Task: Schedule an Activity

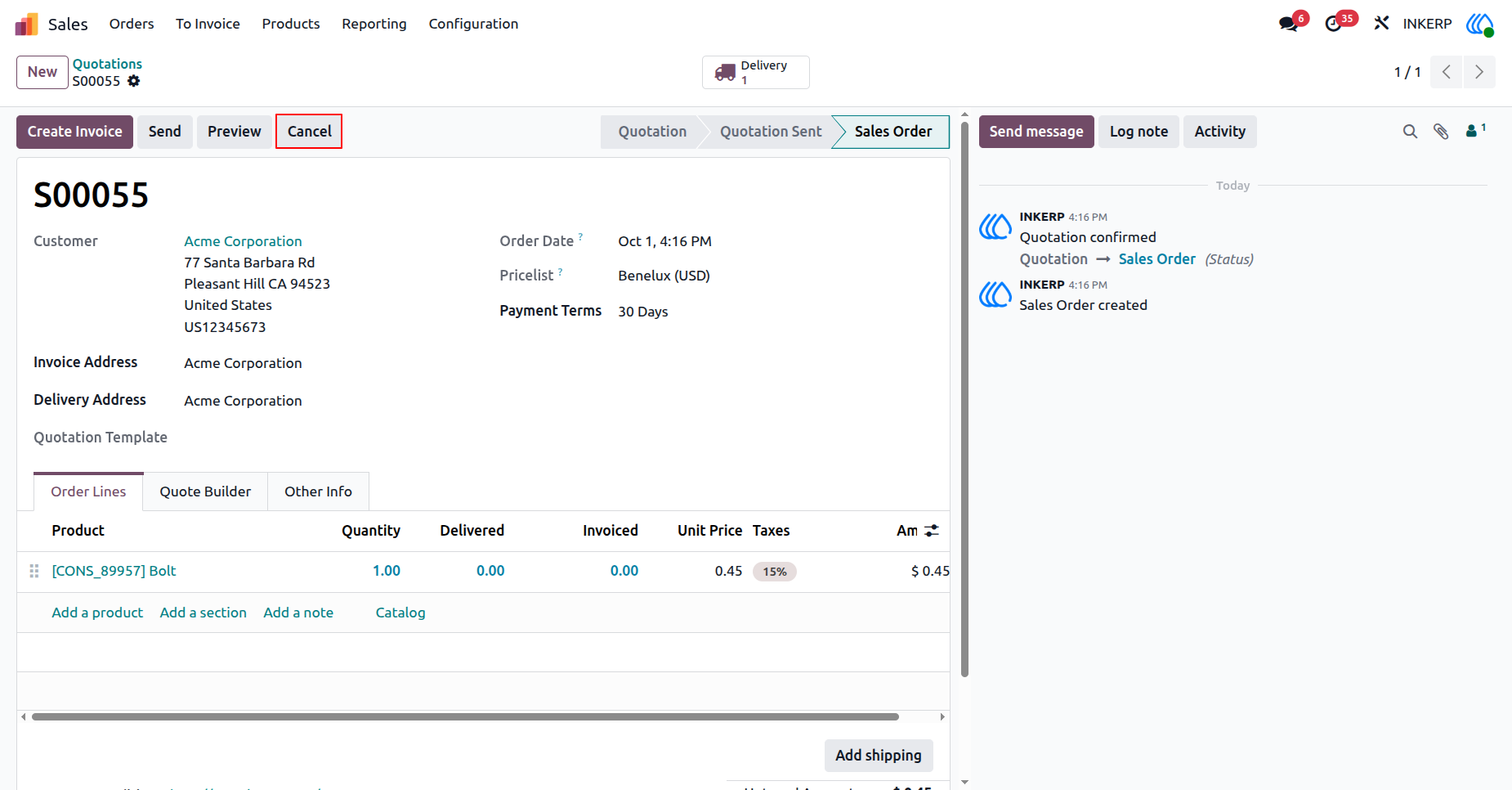Action: 1220,132
